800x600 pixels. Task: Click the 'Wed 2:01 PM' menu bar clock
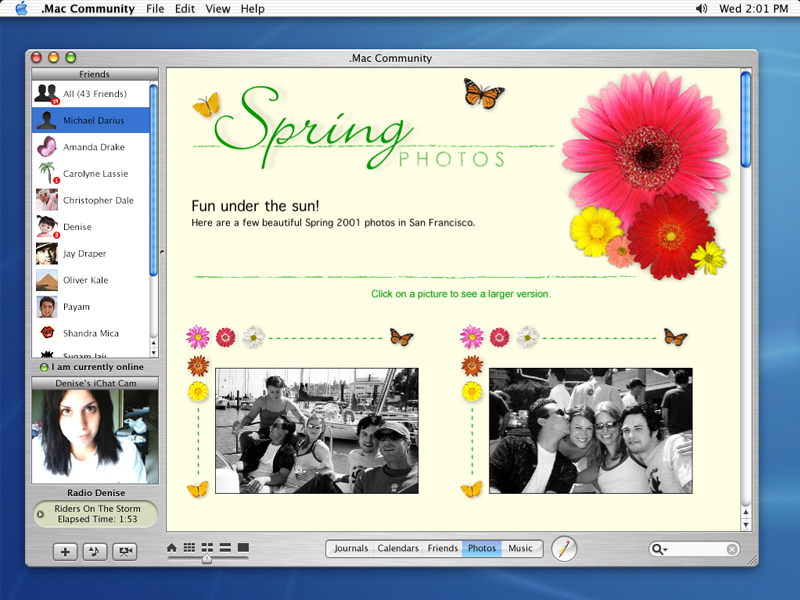pyautogui.click(x=753, y=9)
